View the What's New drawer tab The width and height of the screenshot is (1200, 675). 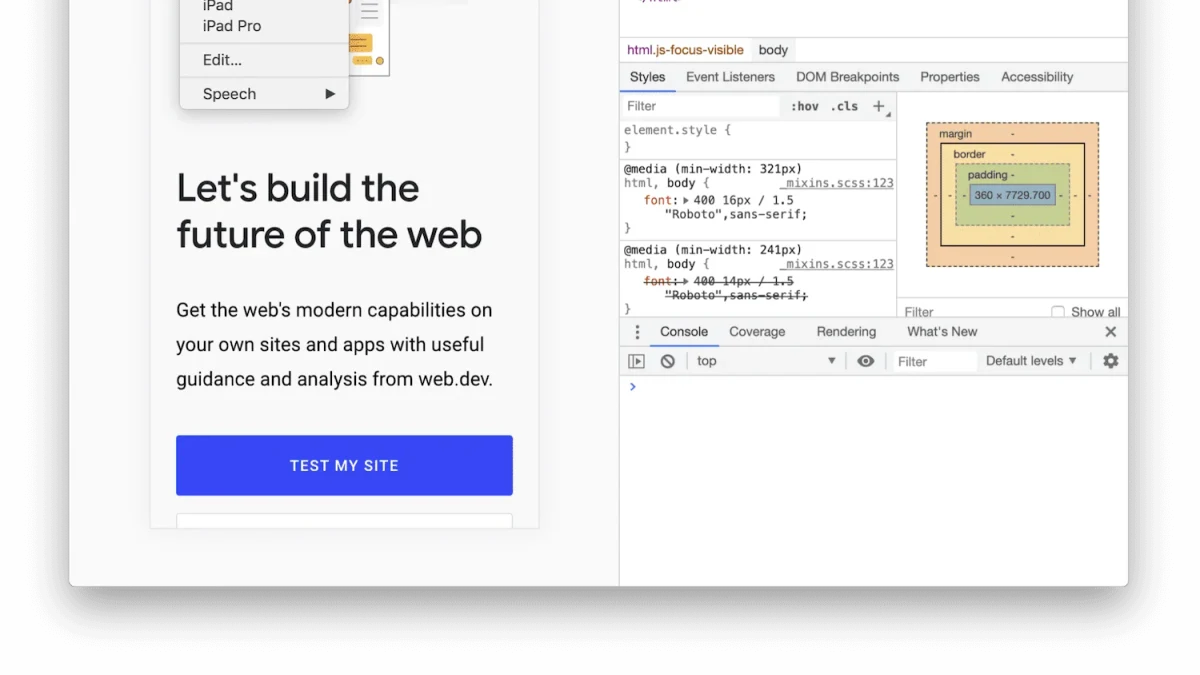[x=942, y=332]
